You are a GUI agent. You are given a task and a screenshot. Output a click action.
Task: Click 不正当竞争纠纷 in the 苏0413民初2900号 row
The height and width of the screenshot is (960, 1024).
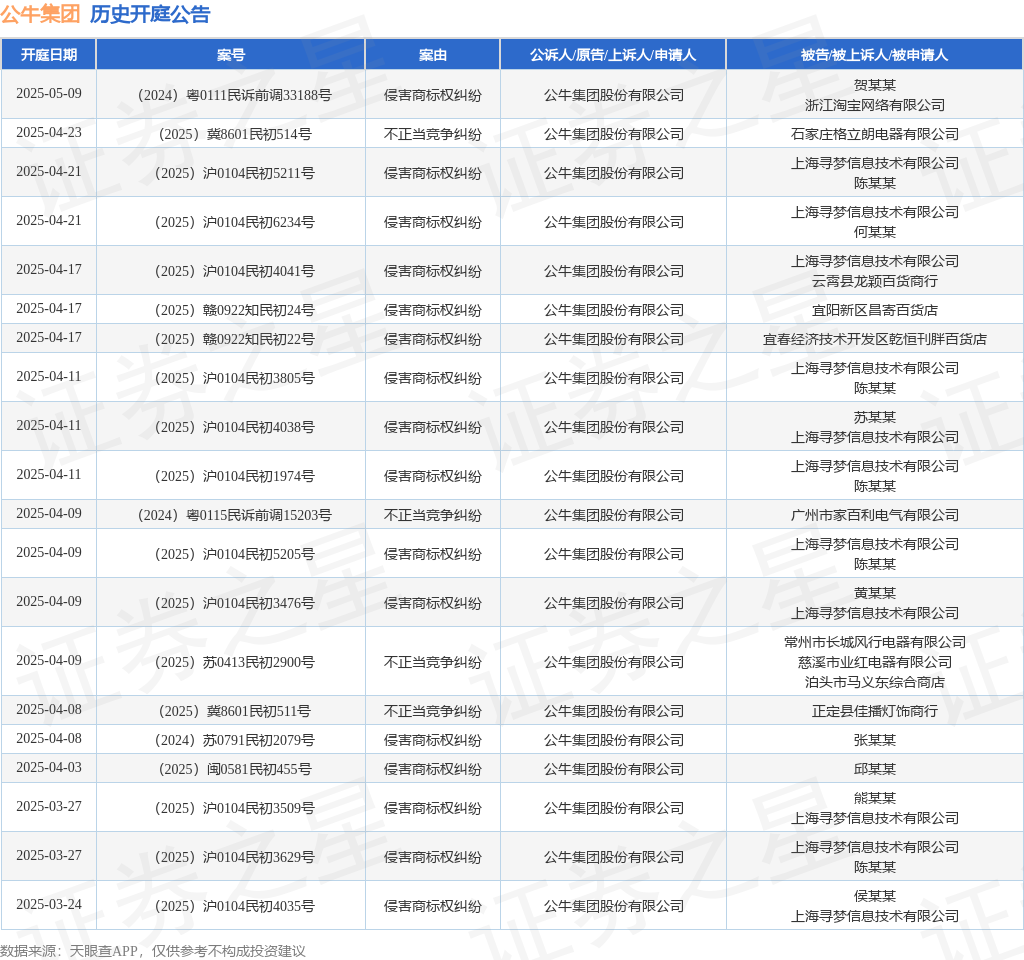(432, 662)
